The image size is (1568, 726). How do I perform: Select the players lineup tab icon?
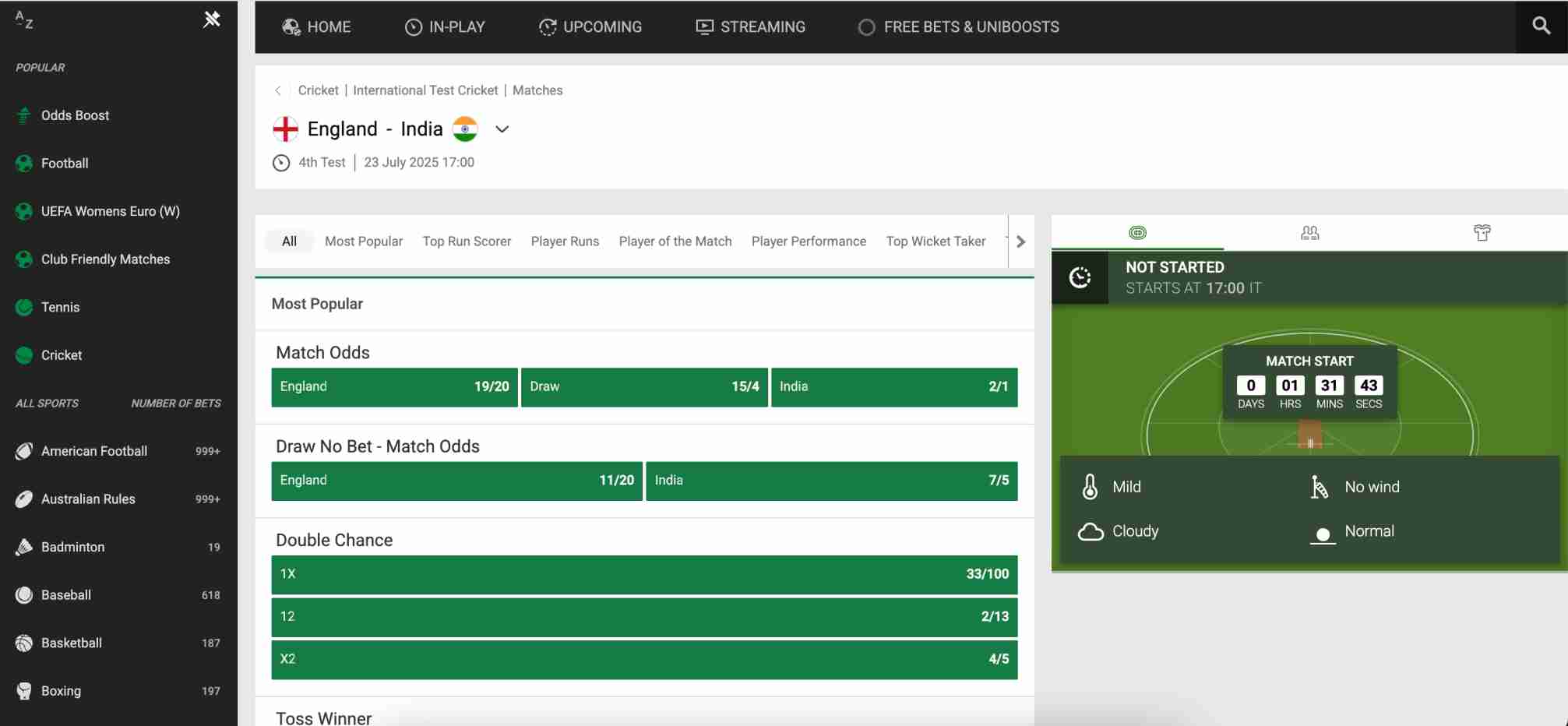tap(1309, 232)
